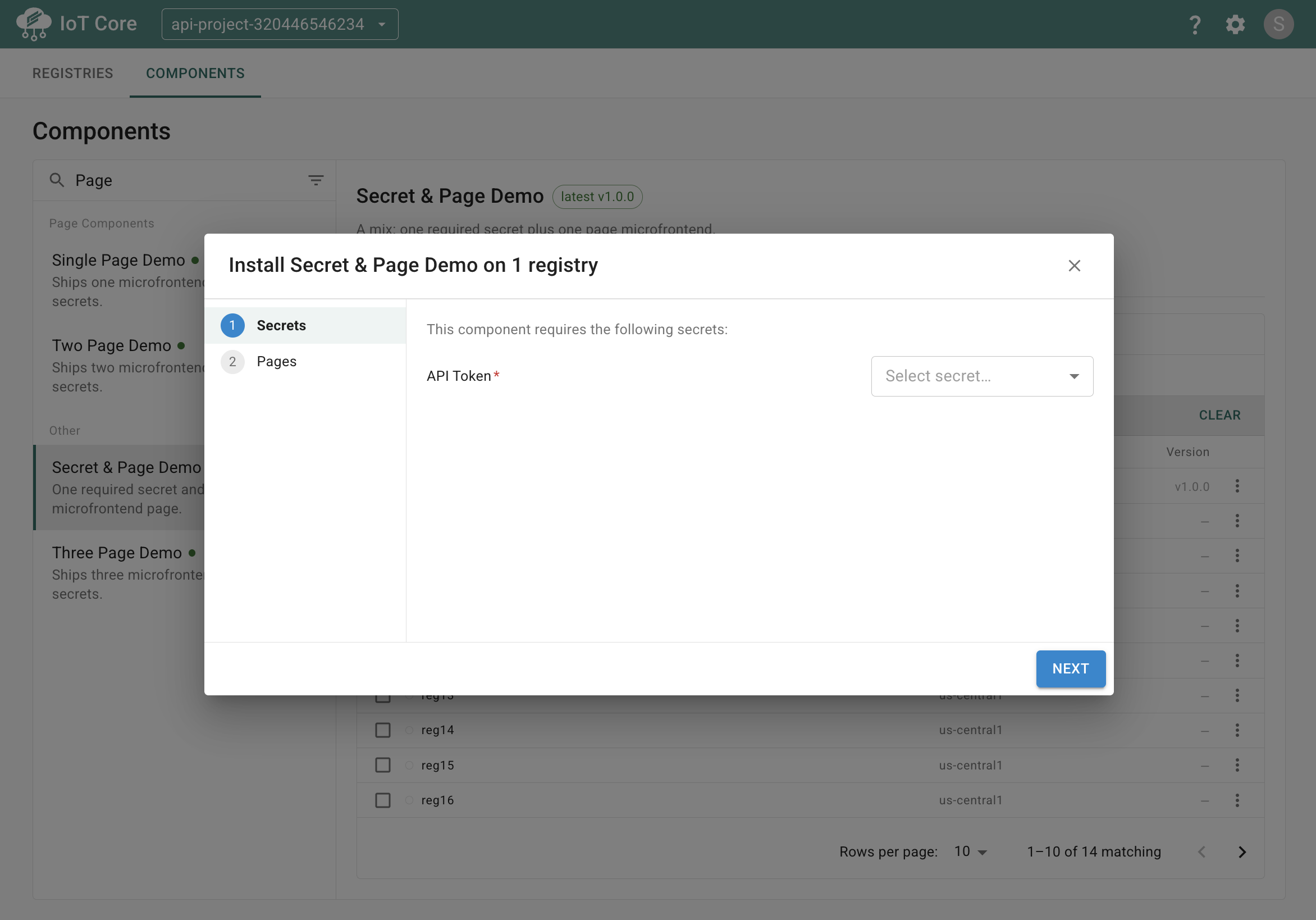
Task: Switch to the Registries tab
Action: 73,74
